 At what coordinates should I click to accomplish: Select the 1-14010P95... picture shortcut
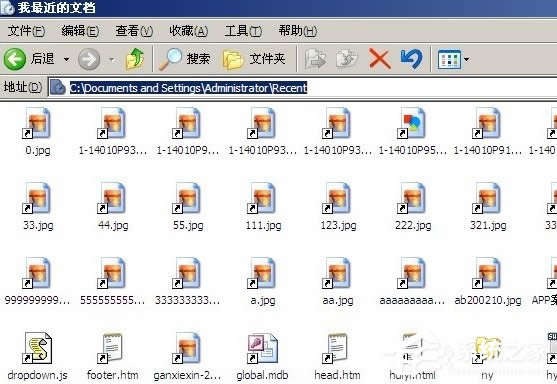[x=413, y=132]
